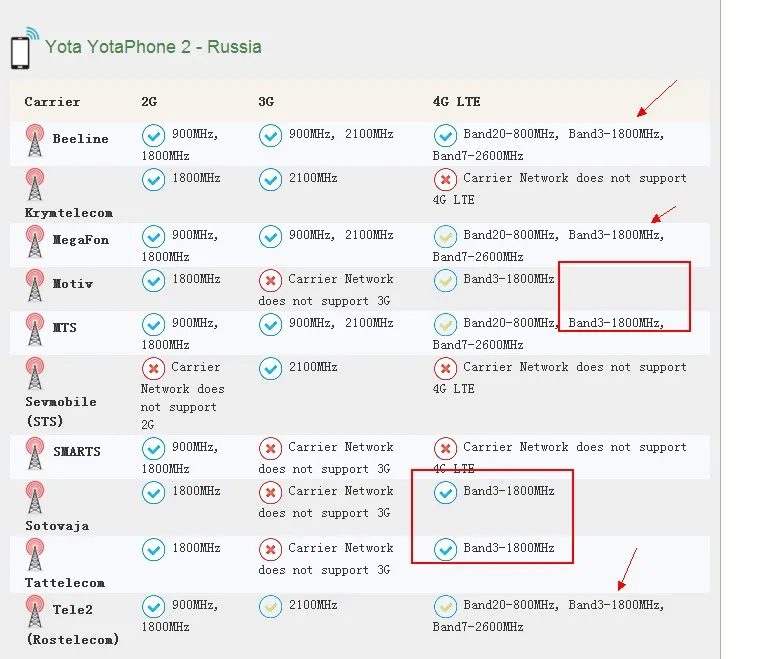Screen dimensions: 766x659
Task: Select the Tele2 (Rostelecom) carrier name
Action: pos(72,624)
